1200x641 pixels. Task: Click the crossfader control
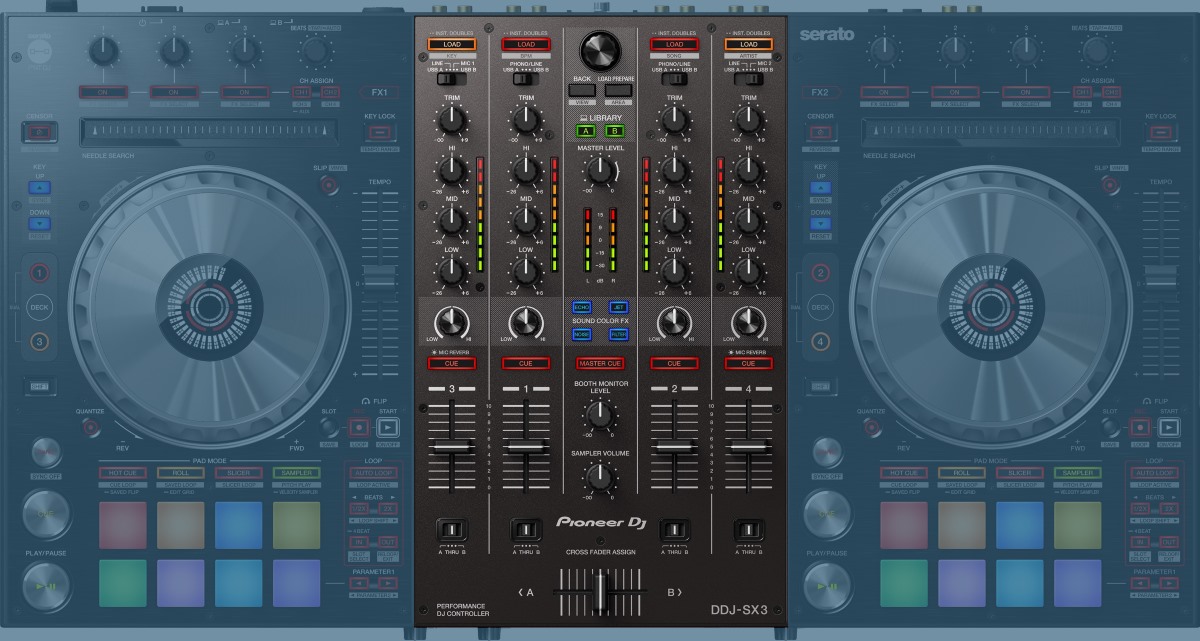coord(600,590)
